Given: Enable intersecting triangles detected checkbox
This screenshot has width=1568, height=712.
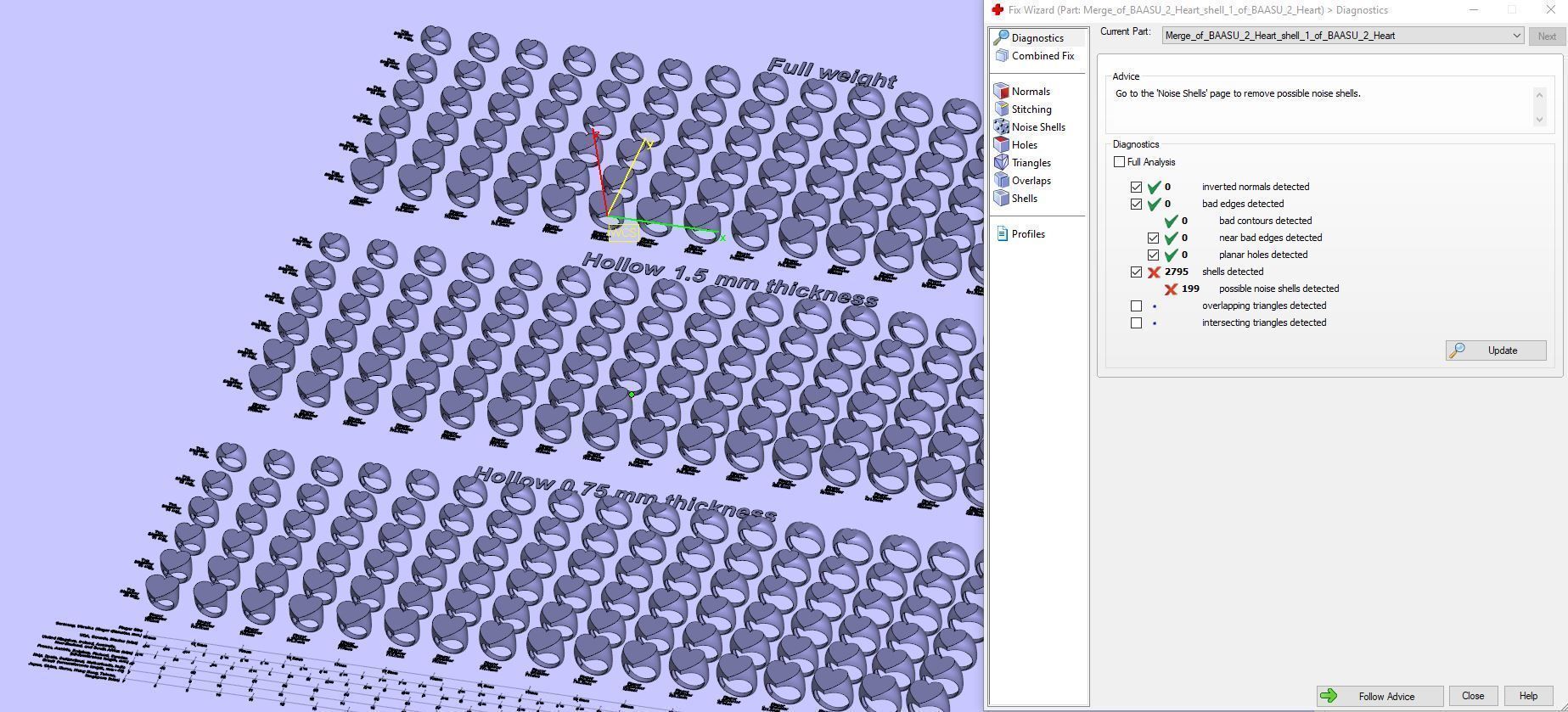Looking at the screenshot, I should click(x=1136, y=322).
